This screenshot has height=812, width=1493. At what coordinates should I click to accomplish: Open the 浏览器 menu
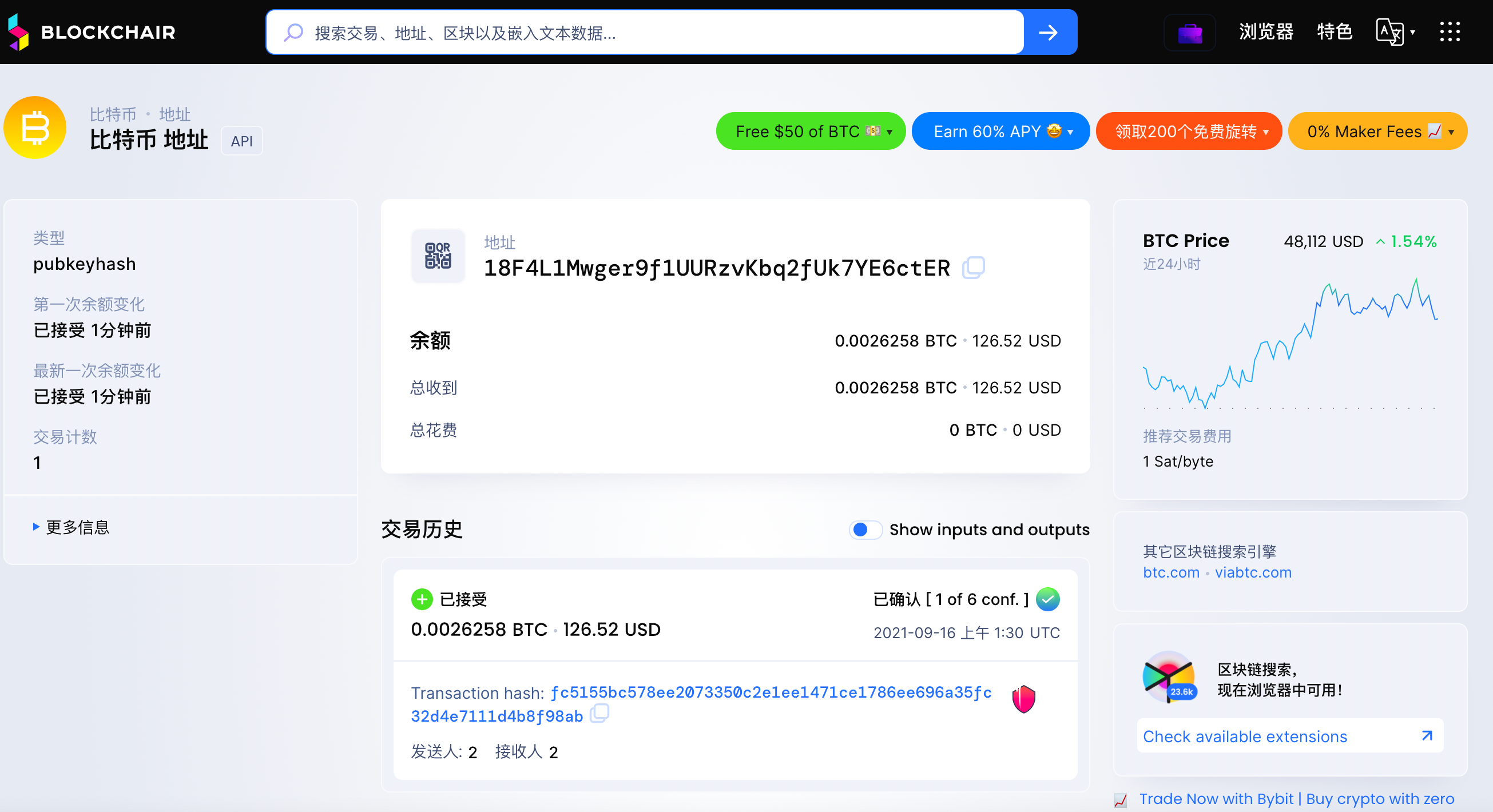click(1266, 32)
